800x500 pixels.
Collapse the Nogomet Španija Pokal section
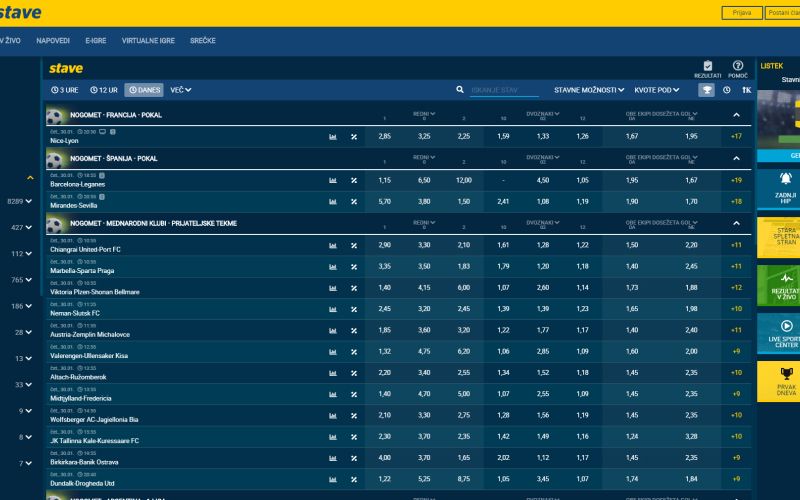pyautogui.click(x=736, y=159)
